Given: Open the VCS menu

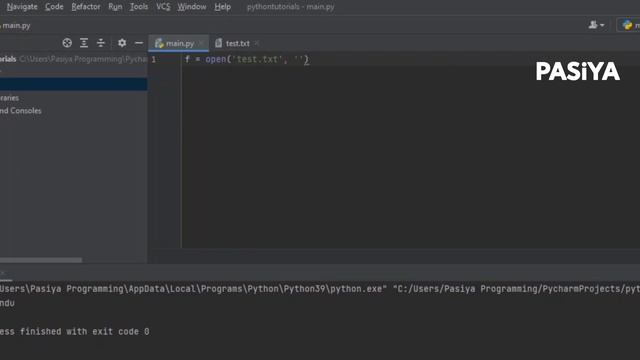Looking at the screenshot, I should tap(163, 7).
